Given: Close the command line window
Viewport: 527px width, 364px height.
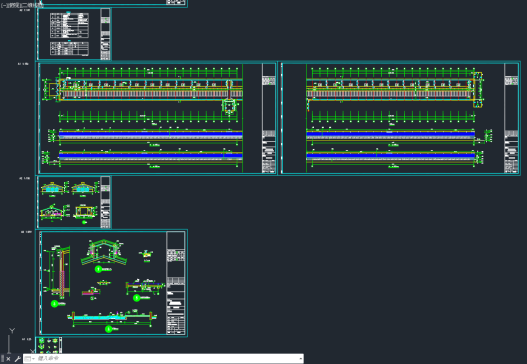Looking at the screenshot, I should 8,359.
